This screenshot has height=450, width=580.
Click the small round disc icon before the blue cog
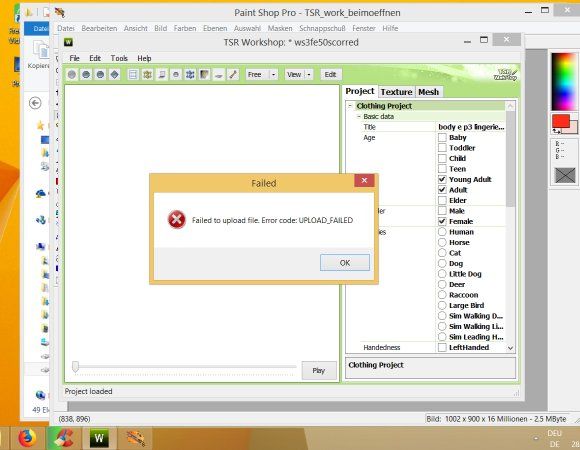176,74
